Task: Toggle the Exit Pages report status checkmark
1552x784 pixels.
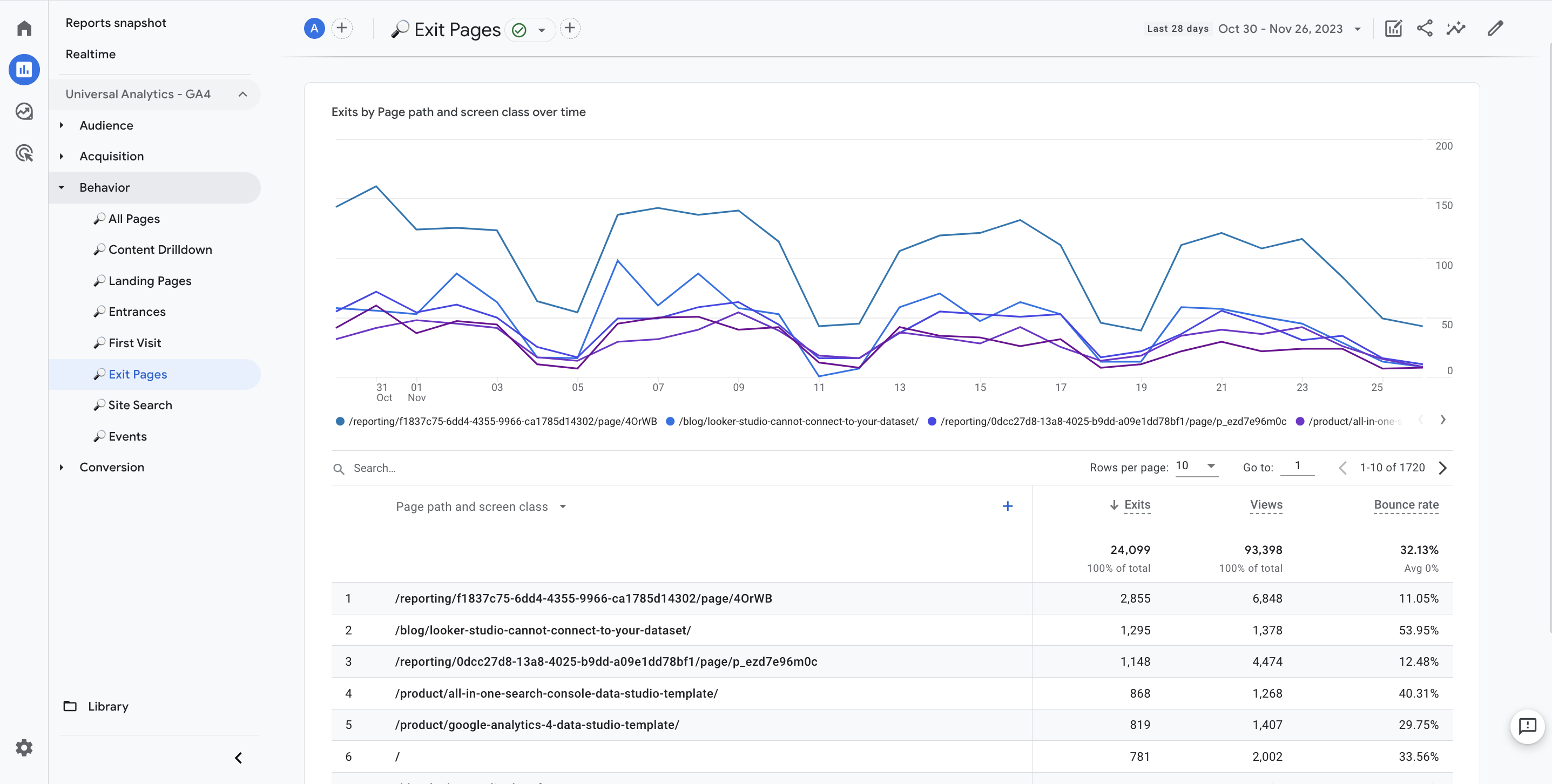Action: tap(519, 29)
